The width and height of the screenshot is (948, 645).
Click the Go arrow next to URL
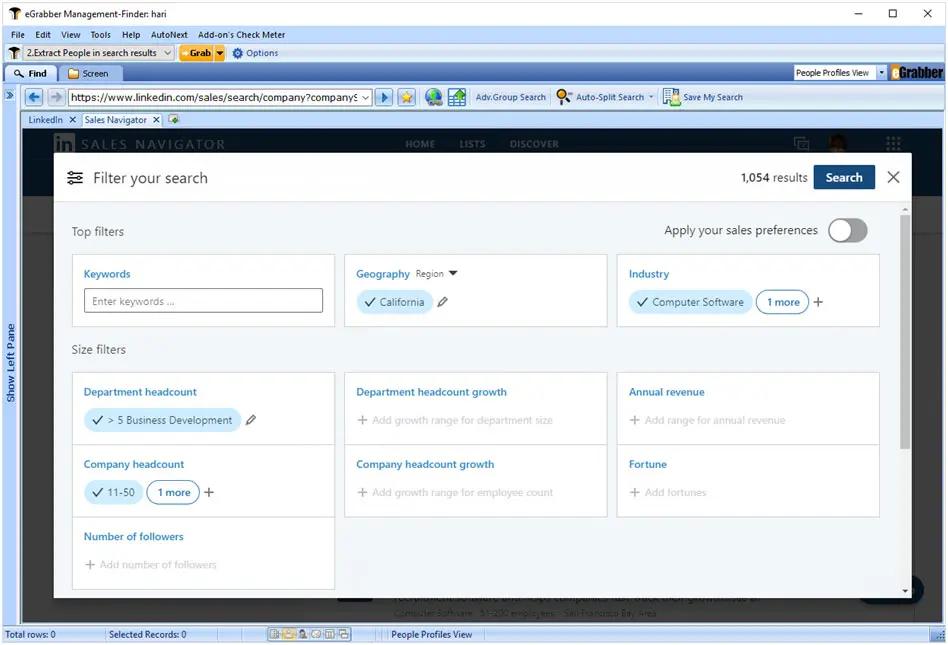coord(384,97)
